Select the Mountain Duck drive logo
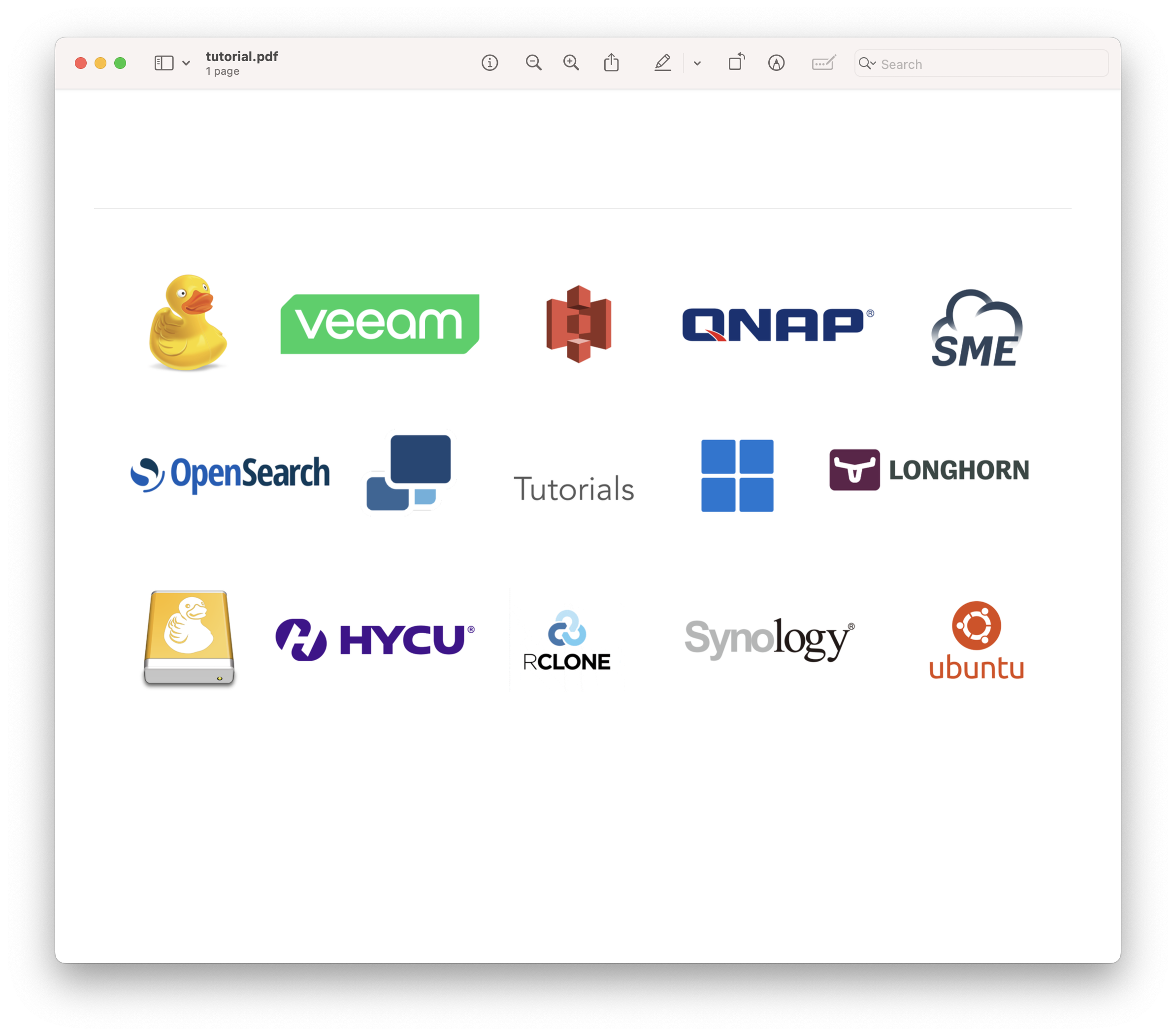Viewport: 1176px width, 1036px height. (189, 638)
